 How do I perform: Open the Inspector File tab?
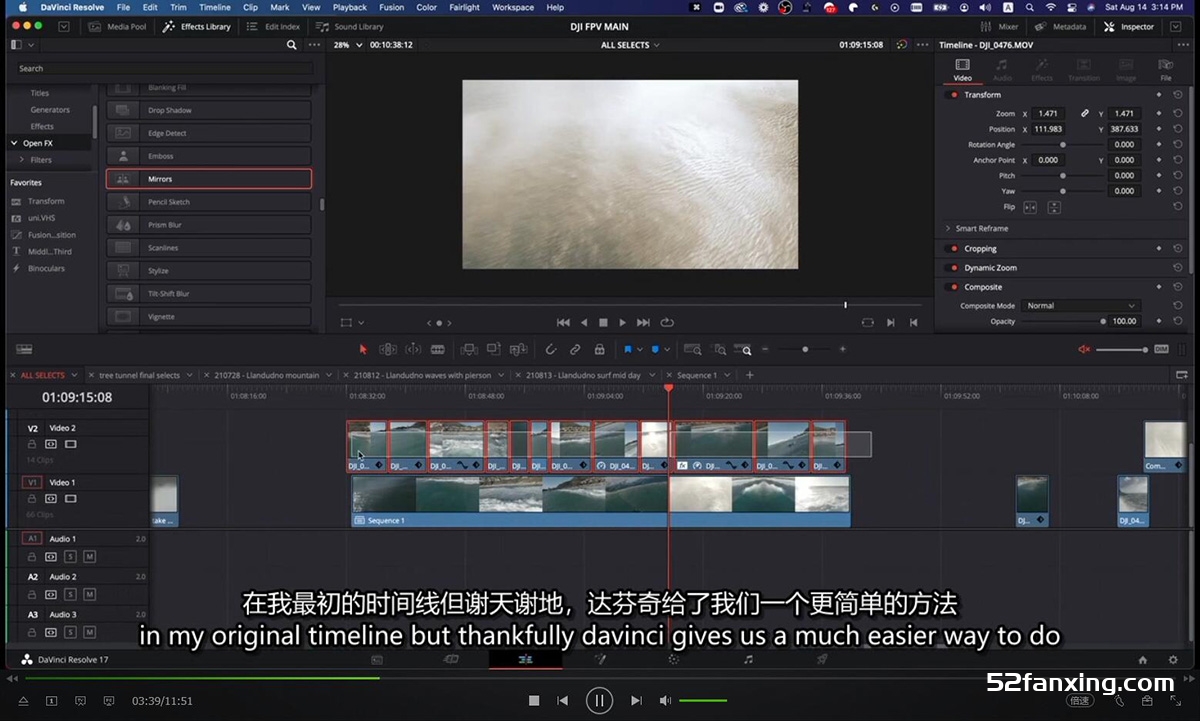pyautogui.click(x=1165, y=69)
